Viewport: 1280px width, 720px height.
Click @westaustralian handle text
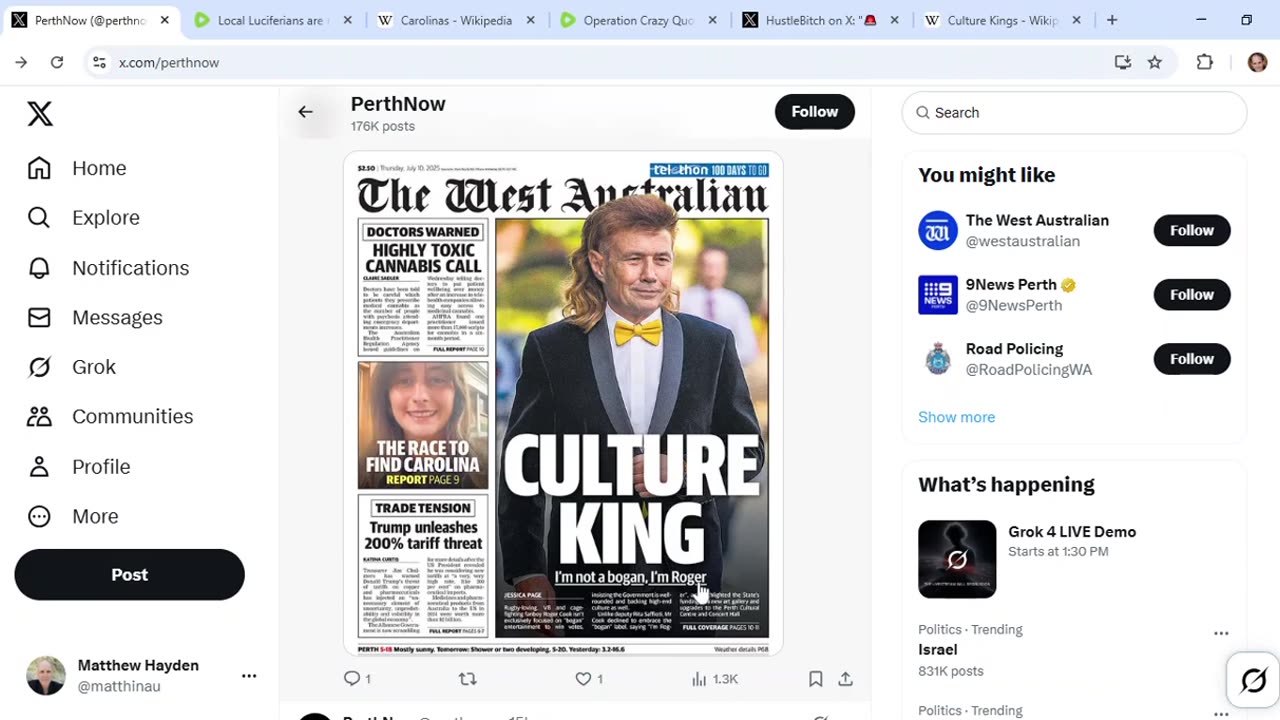[1022, 241]
